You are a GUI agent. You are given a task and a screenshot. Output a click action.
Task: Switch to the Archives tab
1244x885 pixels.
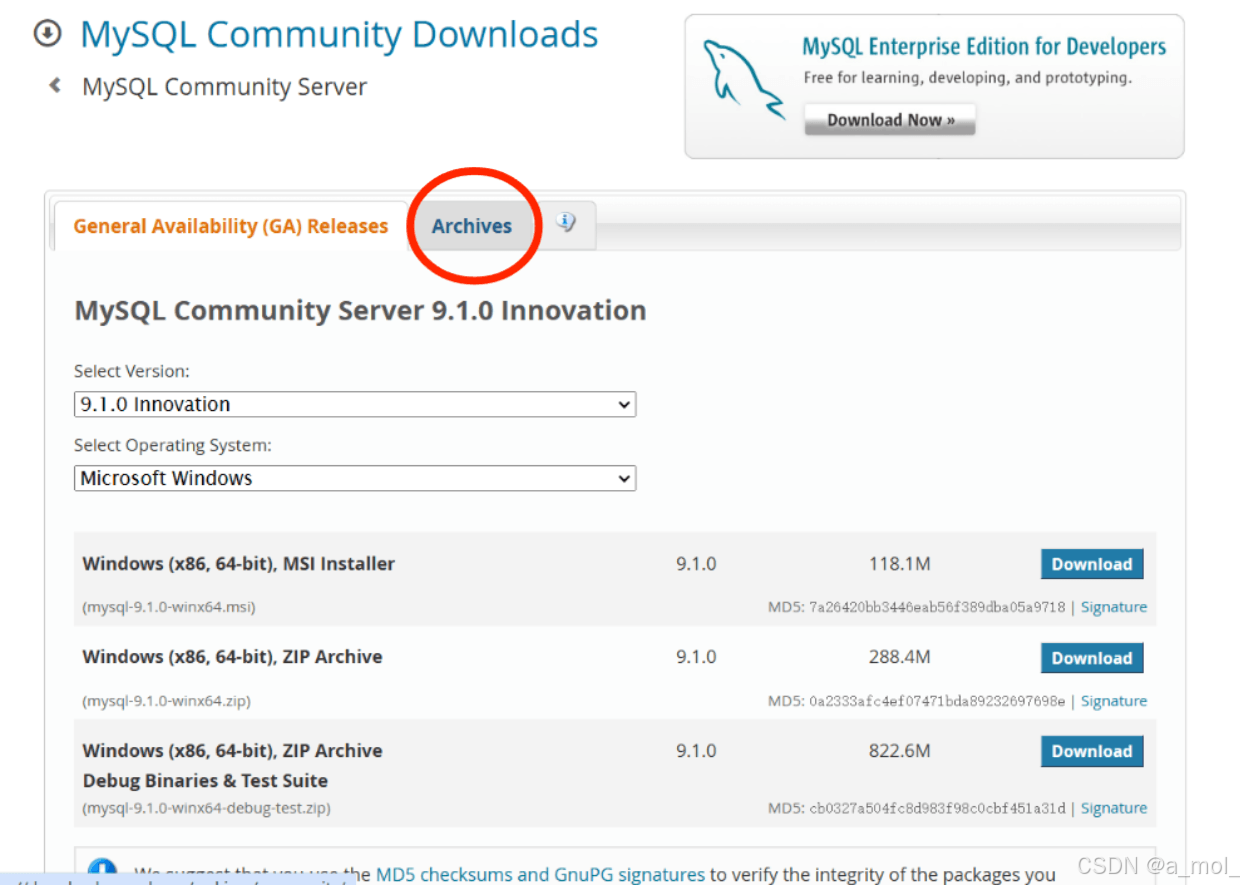click(x=472, y=226)
